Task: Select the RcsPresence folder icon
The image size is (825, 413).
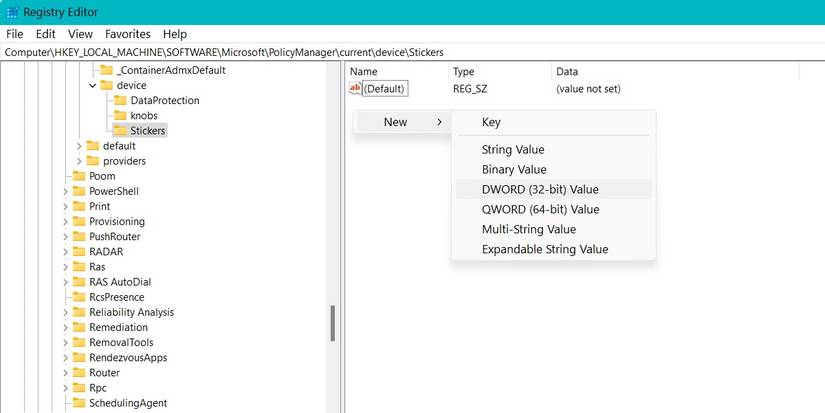Action: 79,297
